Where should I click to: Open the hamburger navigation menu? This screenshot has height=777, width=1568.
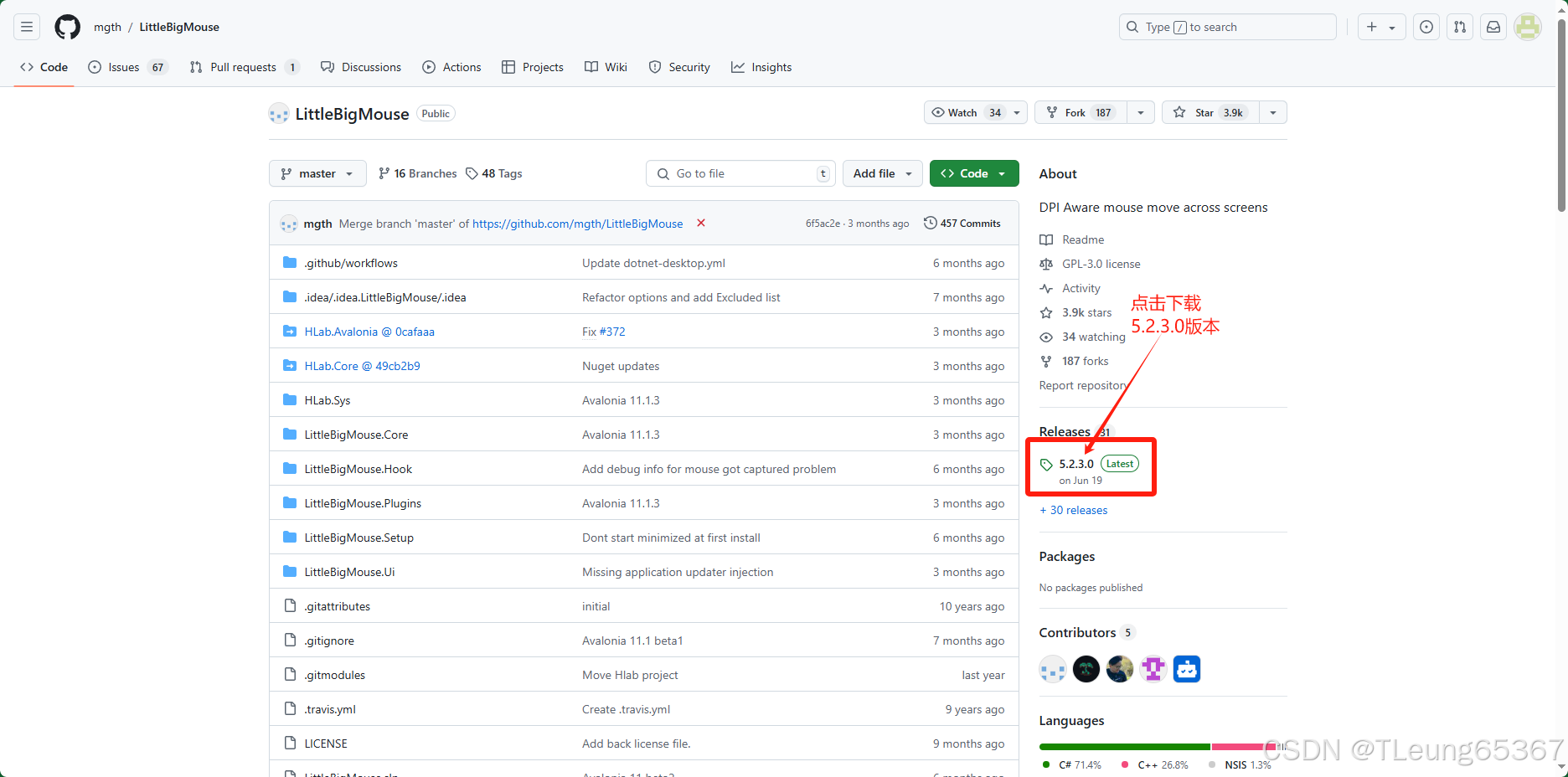(27, 27)
